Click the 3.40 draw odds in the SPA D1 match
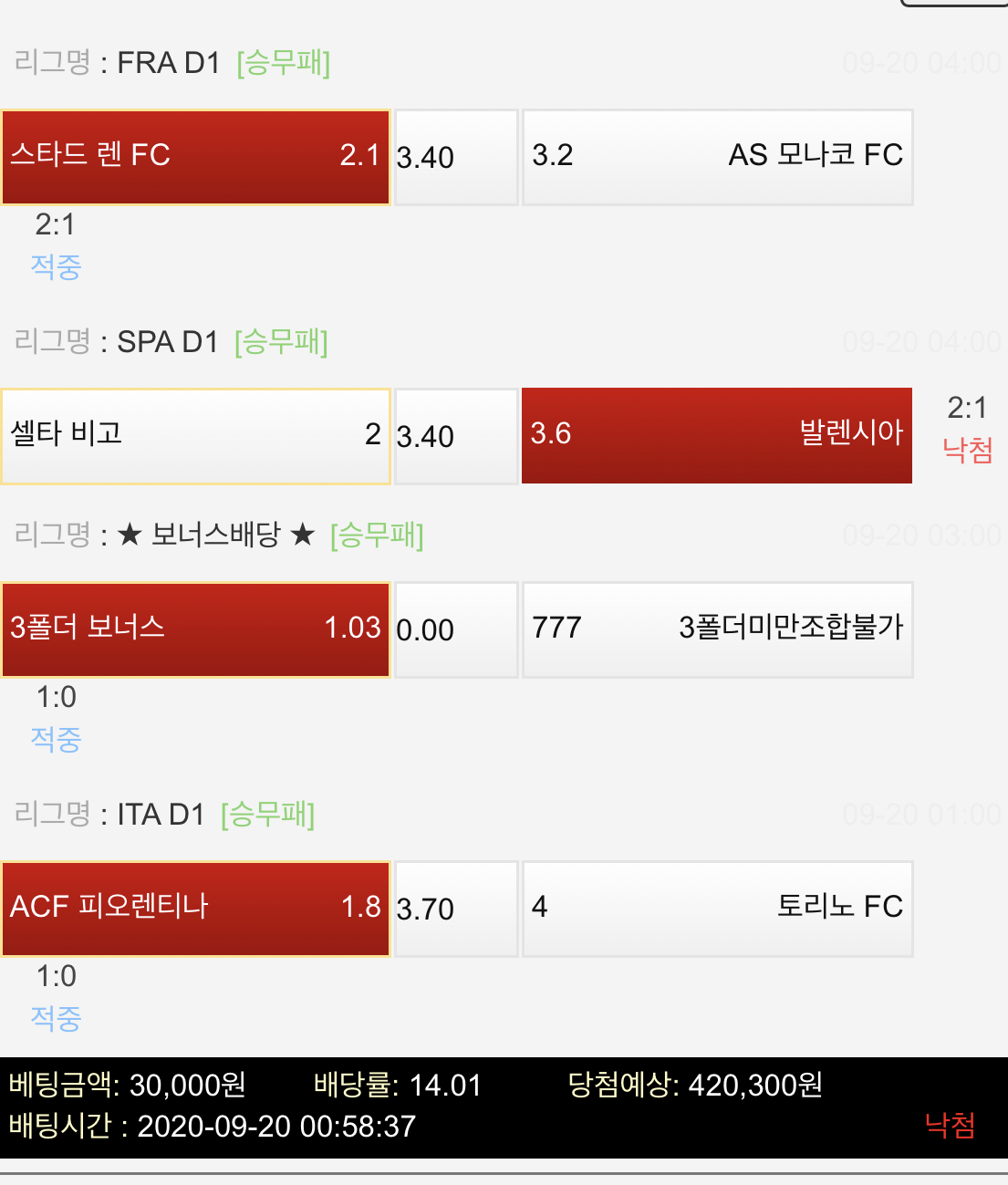Image resolution: width=1008 pixels, height=1185 pixels. click(x=456, y=437)
